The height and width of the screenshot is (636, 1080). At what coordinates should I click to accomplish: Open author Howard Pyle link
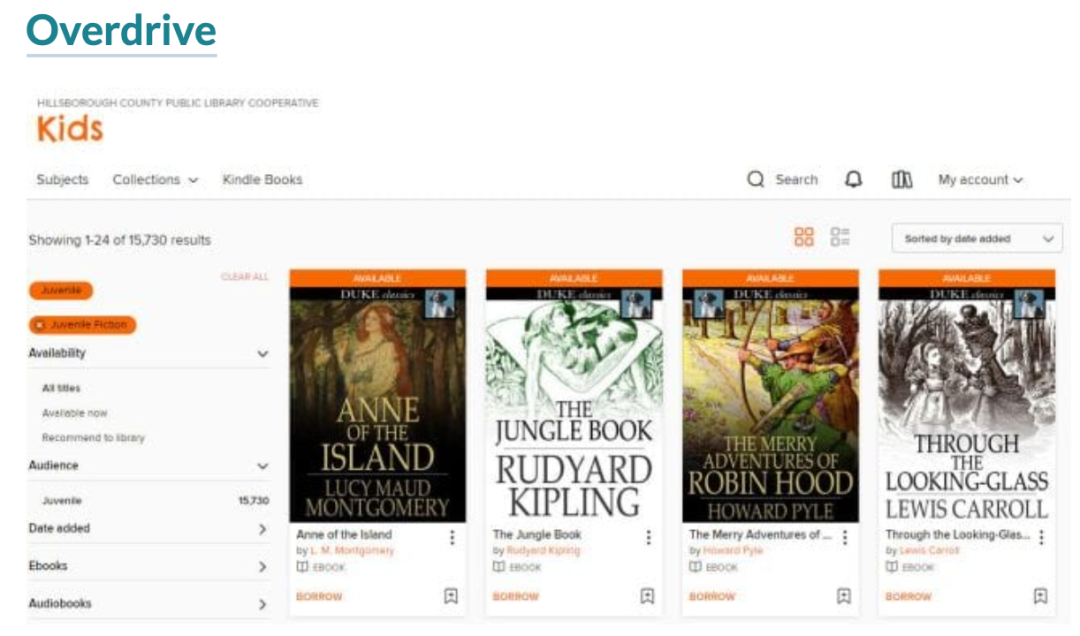(x=733, y=551)
